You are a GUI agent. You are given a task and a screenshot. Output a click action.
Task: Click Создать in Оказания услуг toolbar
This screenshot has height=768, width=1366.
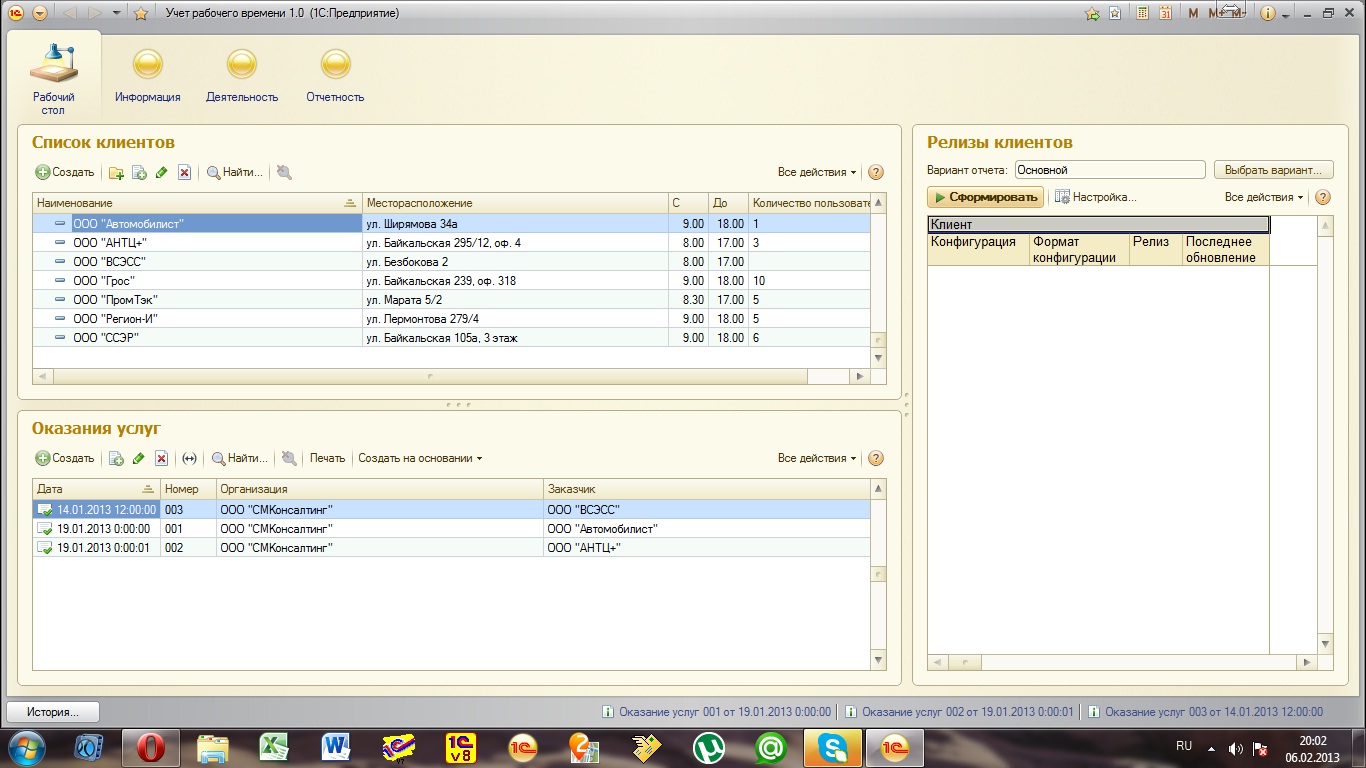point(65,458)
